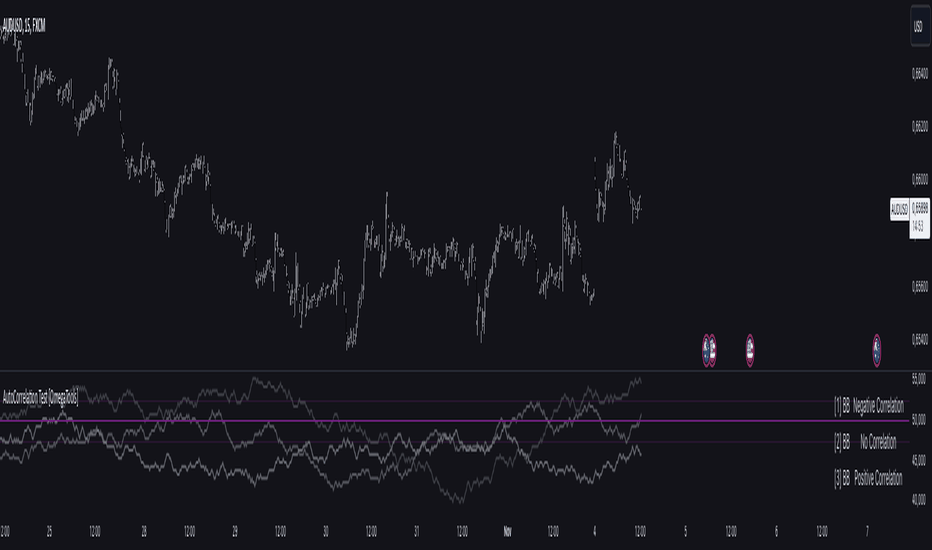Click the 'Nov' month label on time axis
This screenshot has height=550, width=932.
point(507,531)
